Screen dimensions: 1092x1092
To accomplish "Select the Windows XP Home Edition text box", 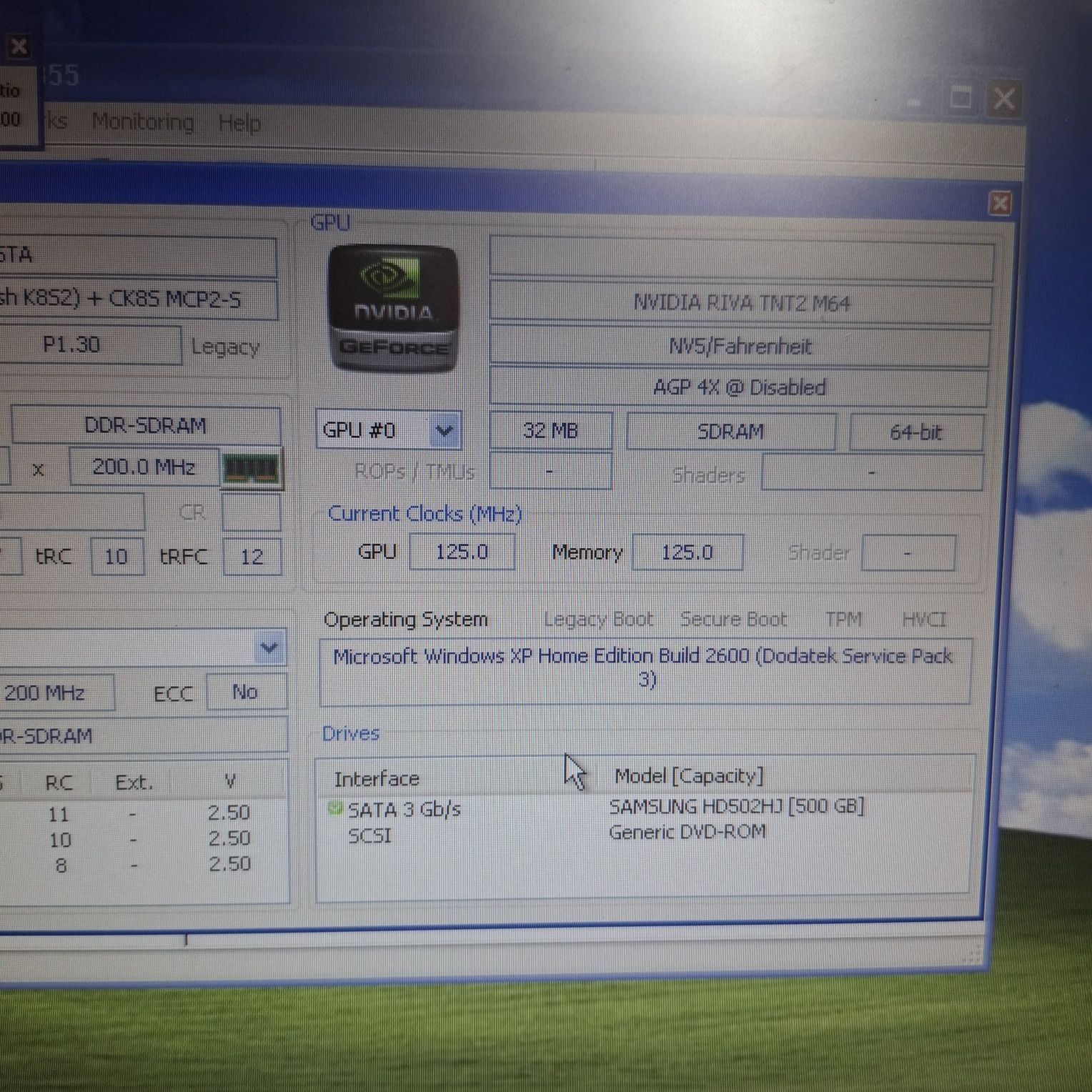I will tap(645, 670).
